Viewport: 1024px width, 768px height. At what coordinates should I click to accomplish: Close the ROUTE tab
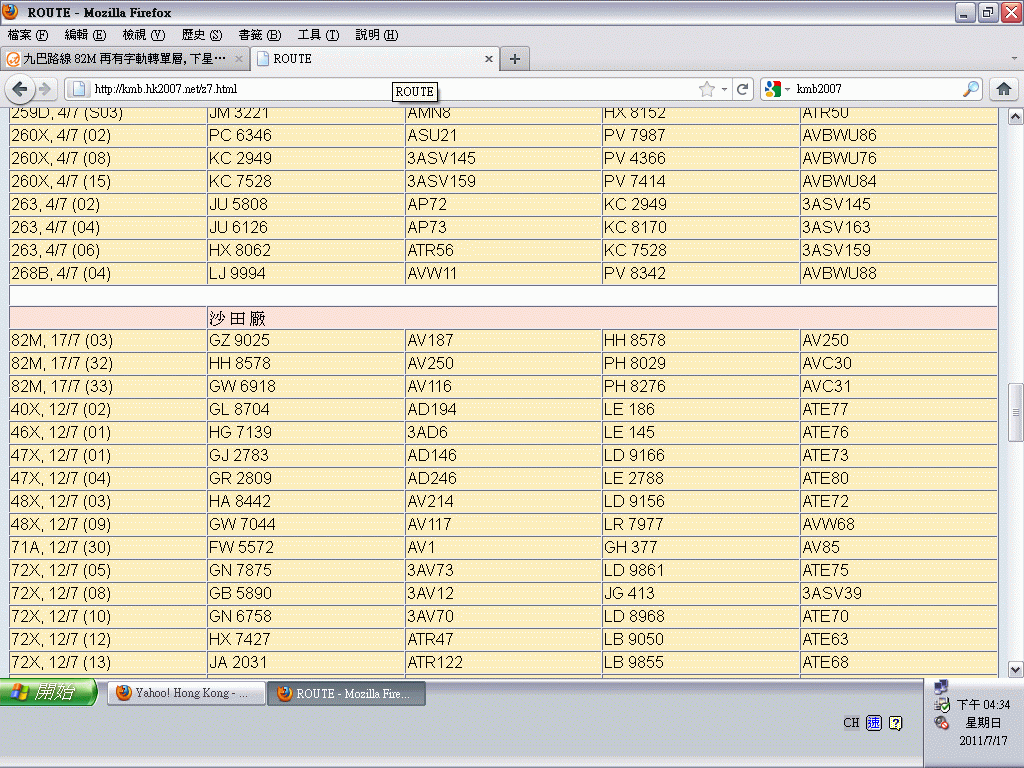(x=489, y=59)
